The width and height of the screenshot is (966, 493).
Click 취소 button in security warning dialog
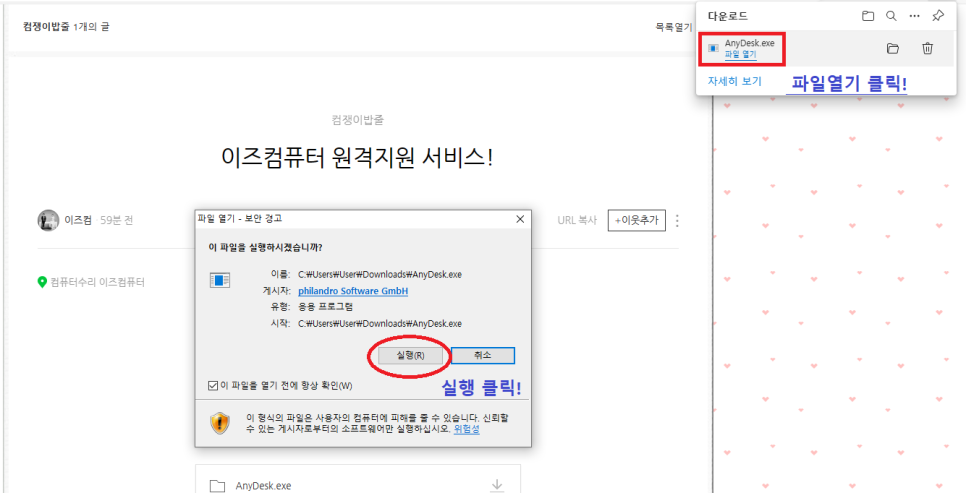(x=483, y=356)
